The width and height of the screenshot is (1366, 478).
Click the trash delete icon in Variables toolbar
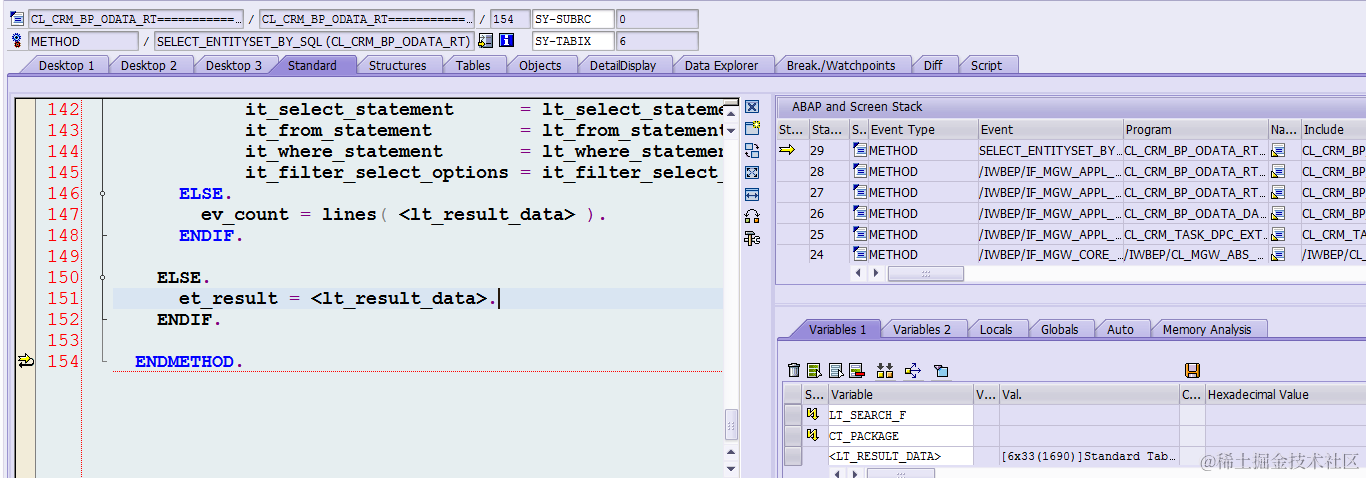point(794,371)
